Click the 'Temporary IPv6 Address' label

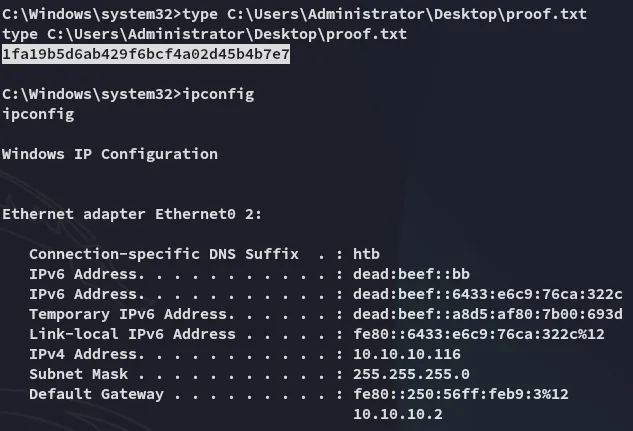click(119, 314)
